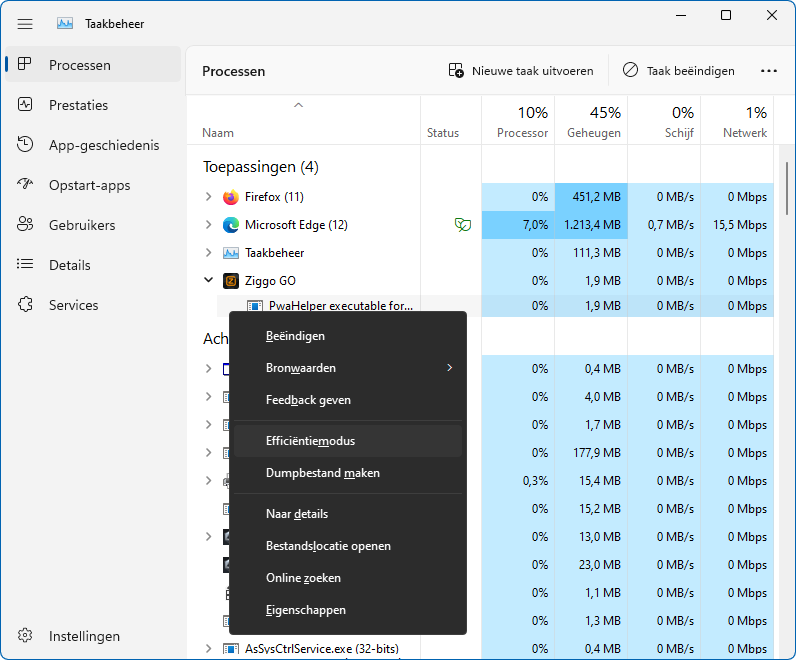Select the PwaHelper executable process name
This screenshot has width=798, height=660.
coord(340,306)
